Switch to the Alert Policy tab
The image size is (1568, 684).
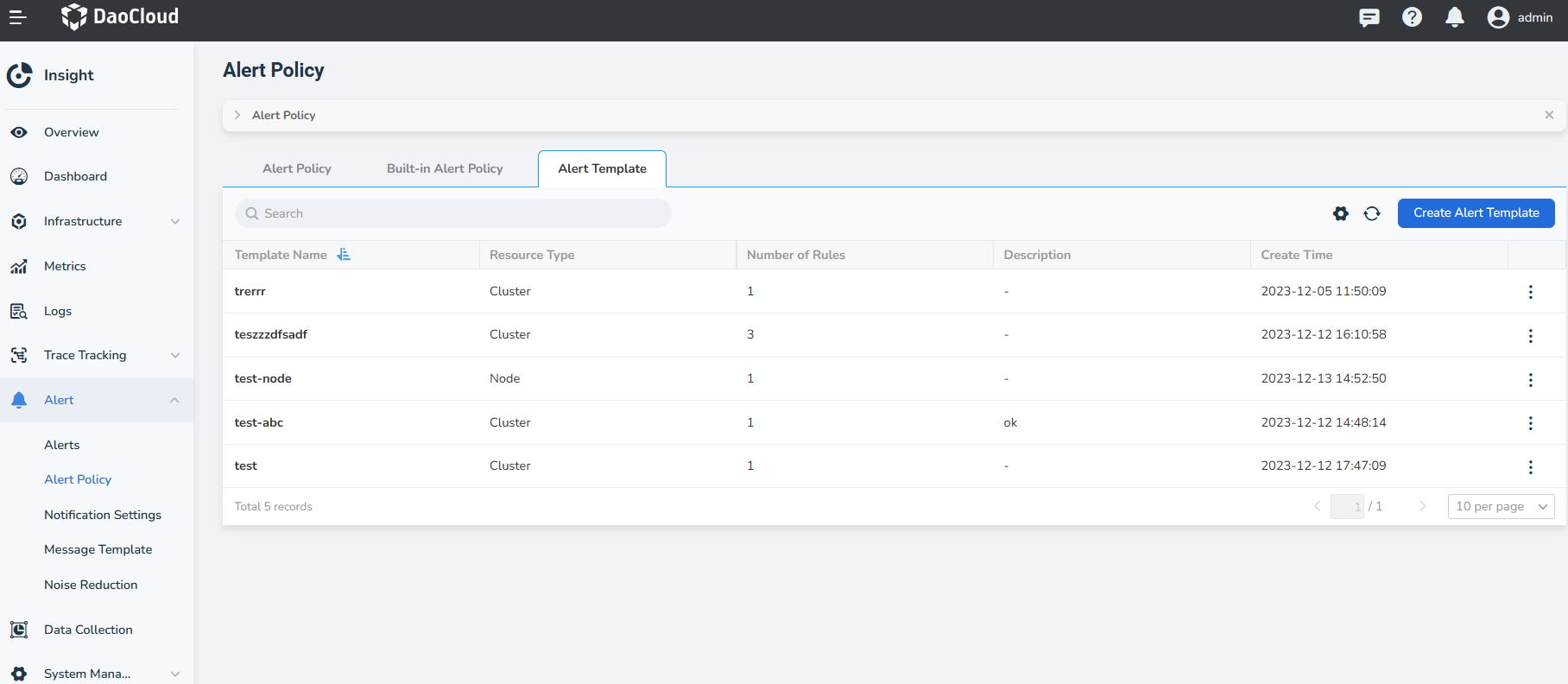[x=297, y=168]
